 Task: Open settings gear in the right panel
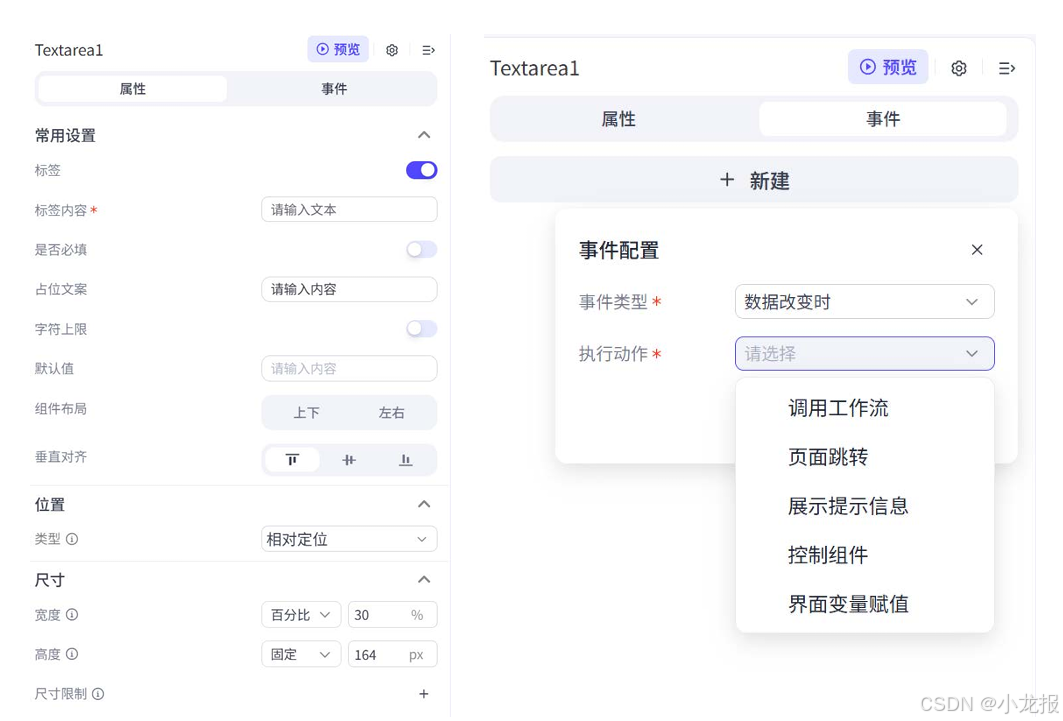(x=958, y=68)
